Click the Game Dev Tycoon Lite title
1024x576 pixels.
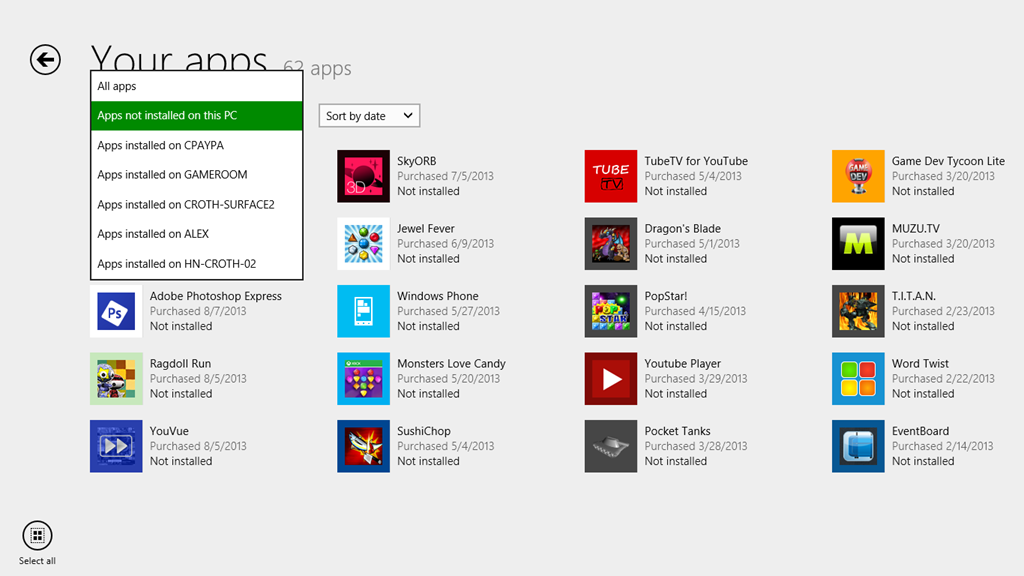(x=948, y=161)
